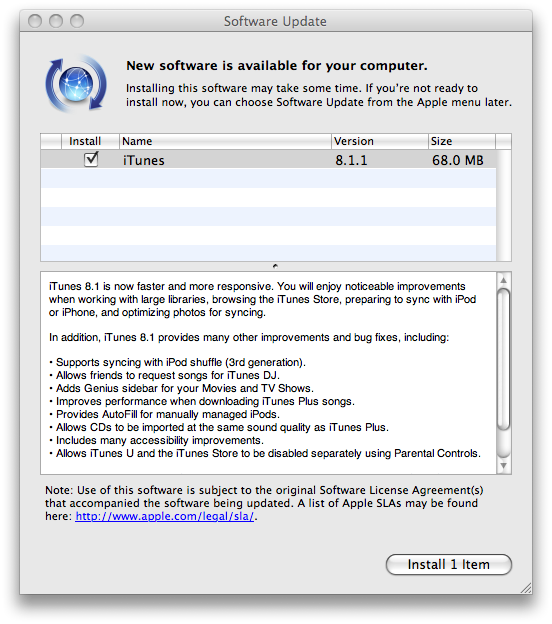Click the description scrollbar down arrow
552x624 pixels.
[x=503, y=466]
